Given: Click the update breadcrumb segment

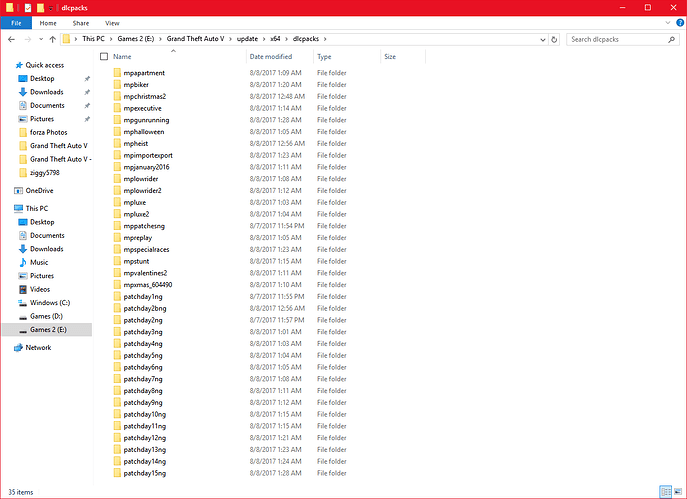Looking at the screenshot, I should pos(247,39).
